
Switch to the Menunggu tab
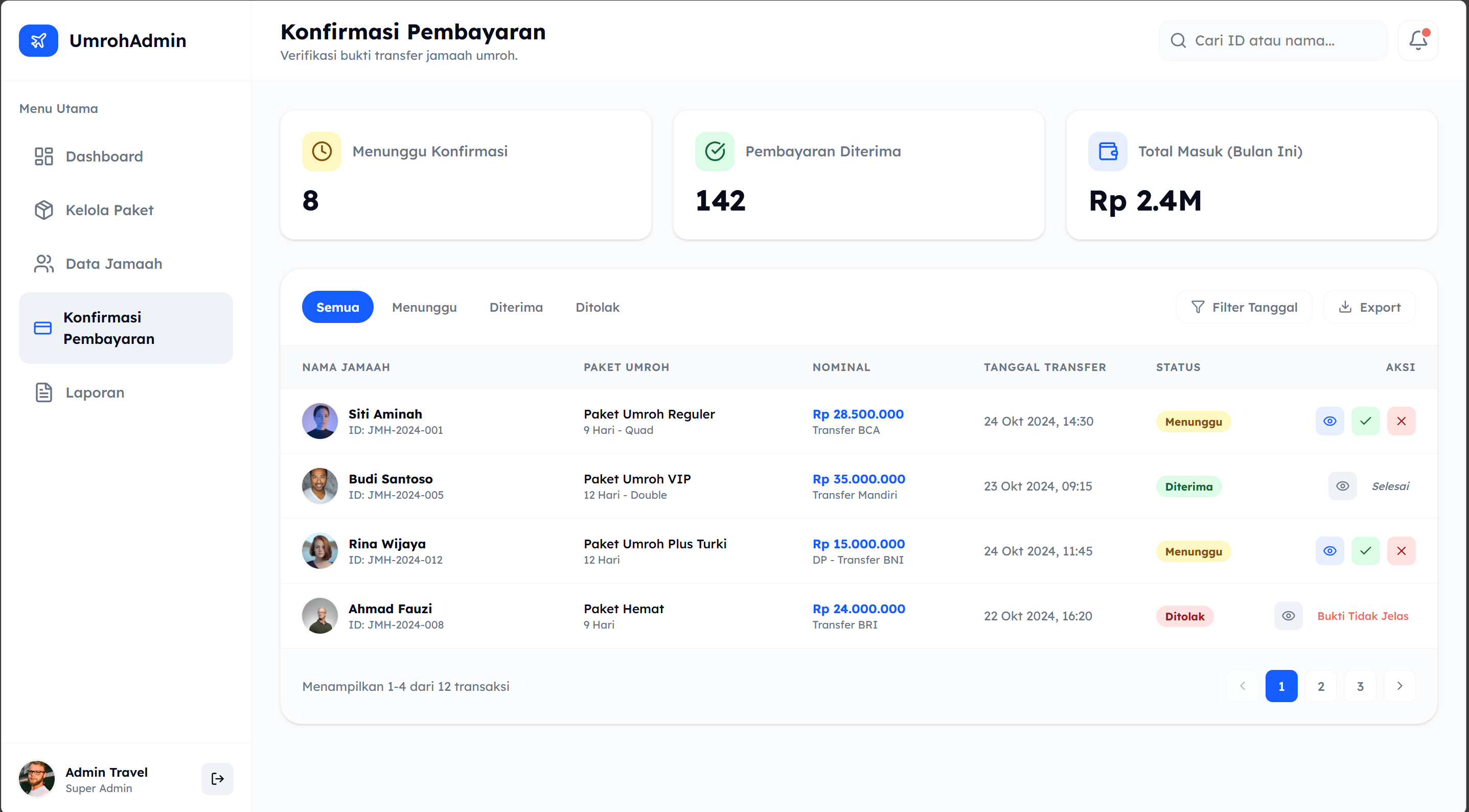(424, 307)
